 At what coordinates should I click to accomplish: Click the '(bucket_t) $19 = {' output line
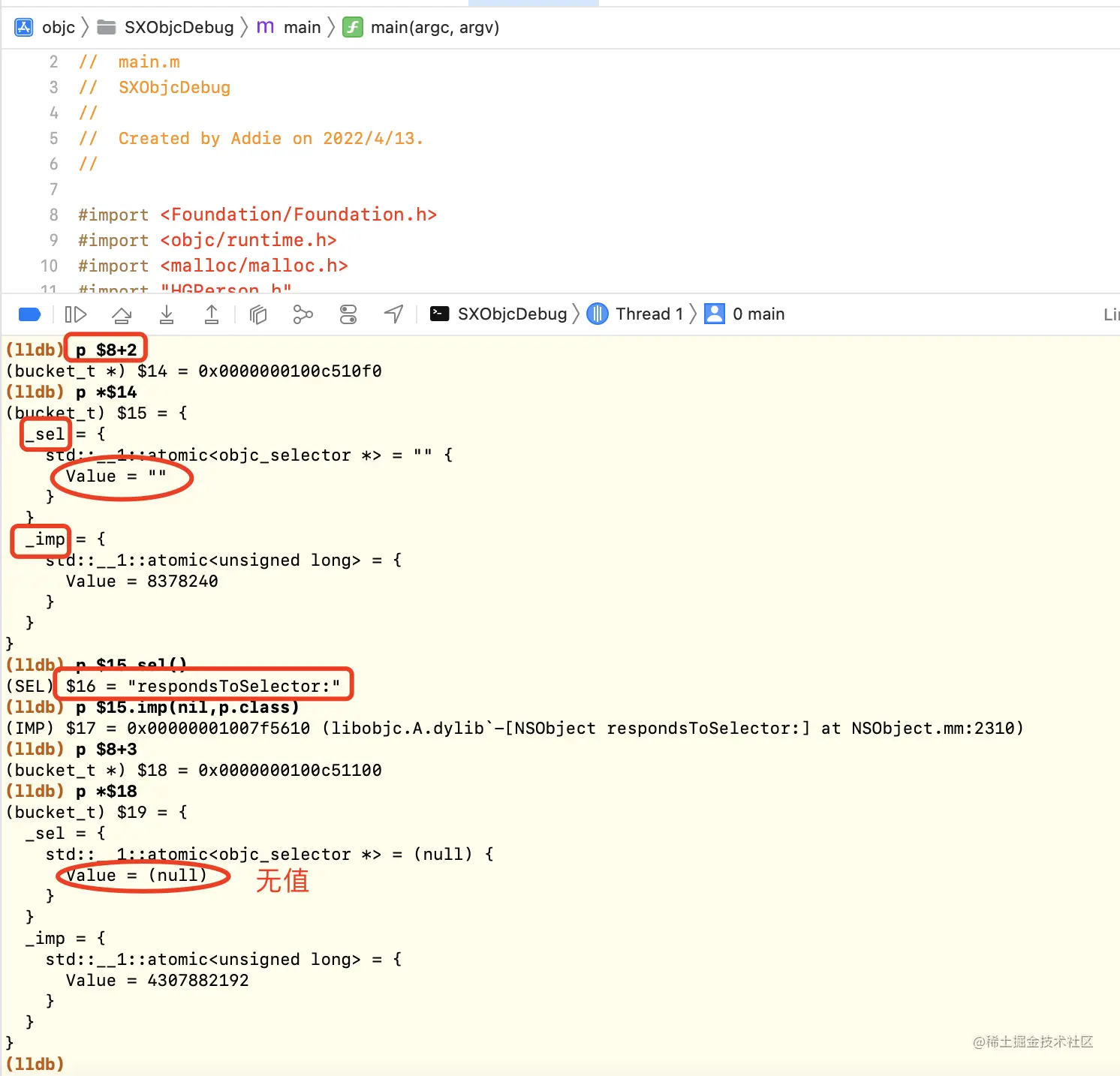pyautogui.click(x=97, y=813)
